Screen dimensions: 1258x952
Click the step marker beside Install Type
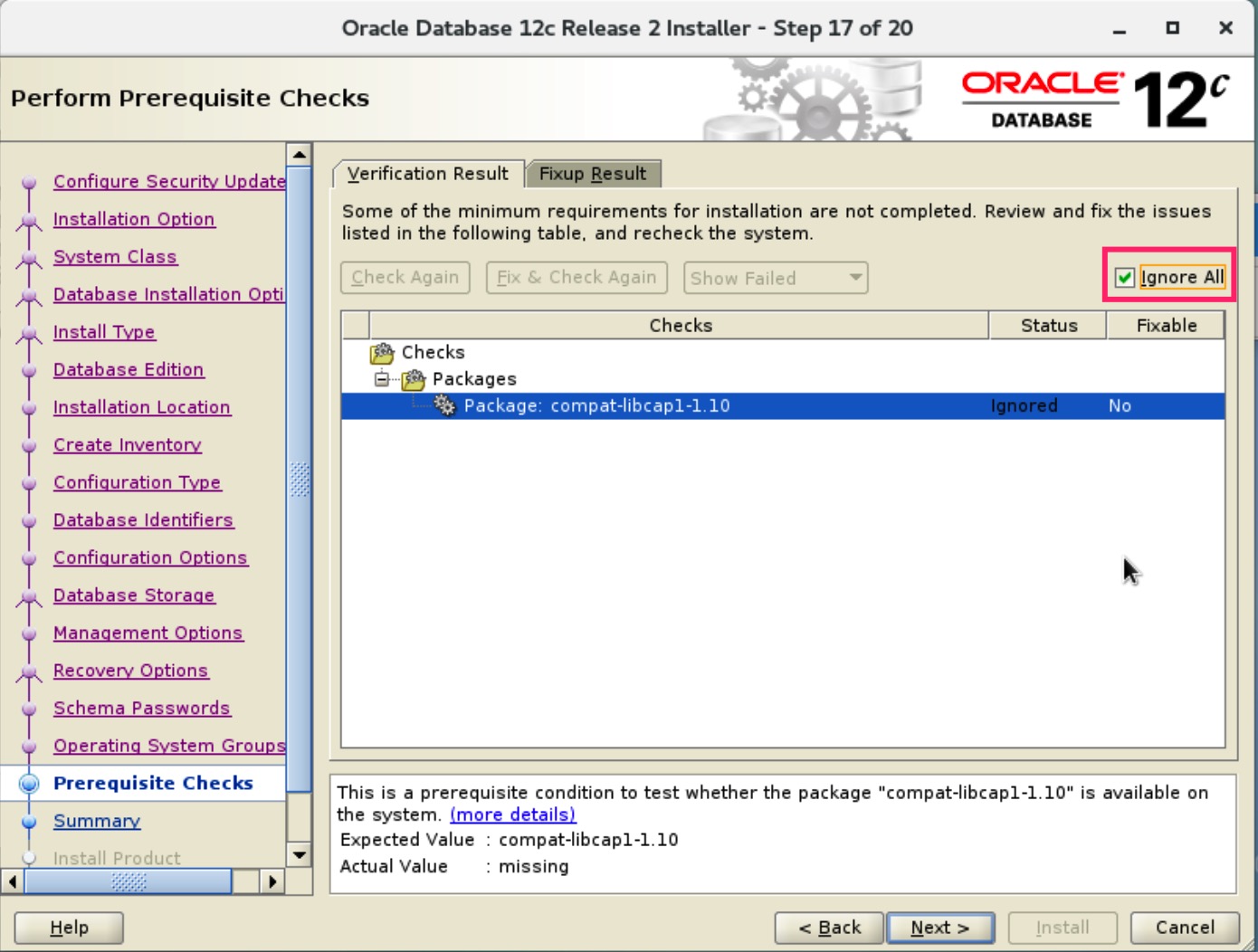click(x=29, y=333)
